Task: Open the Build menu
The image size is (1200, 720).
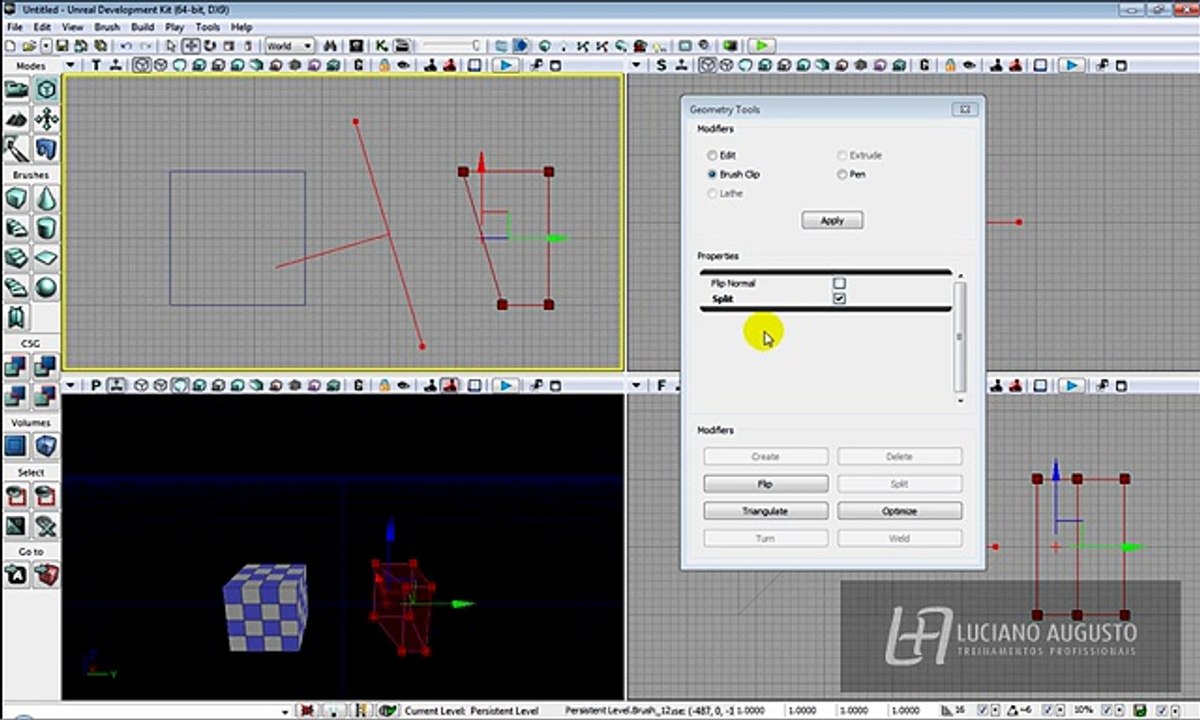Action: [142, 27]
